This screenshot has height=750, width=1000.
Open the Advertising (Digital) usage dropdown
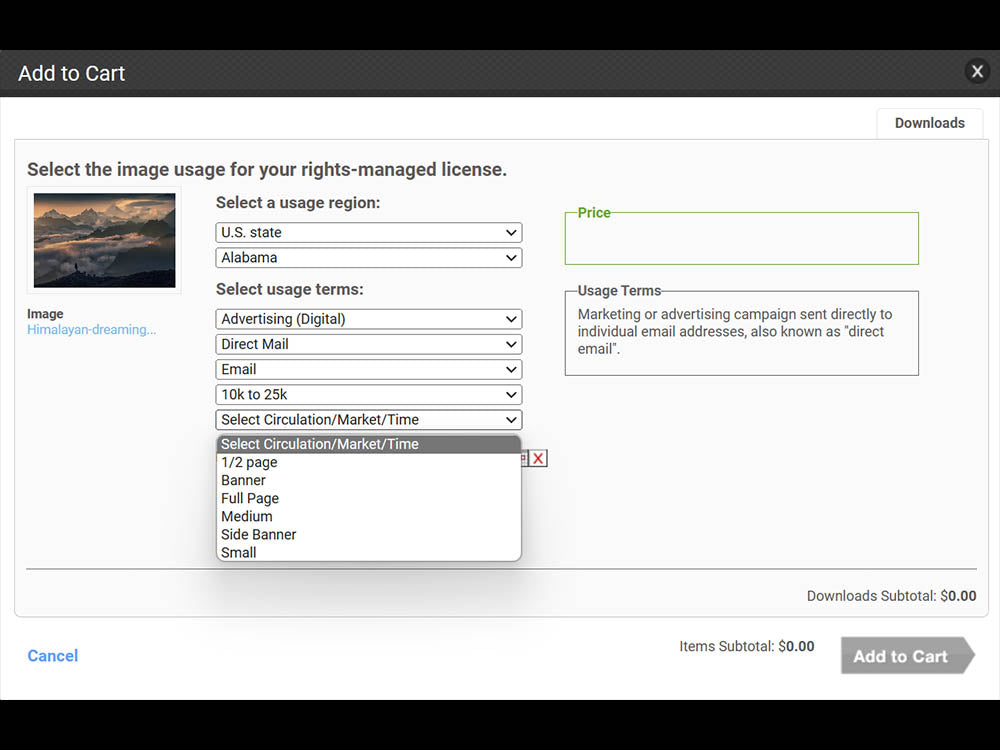[368, 319]
